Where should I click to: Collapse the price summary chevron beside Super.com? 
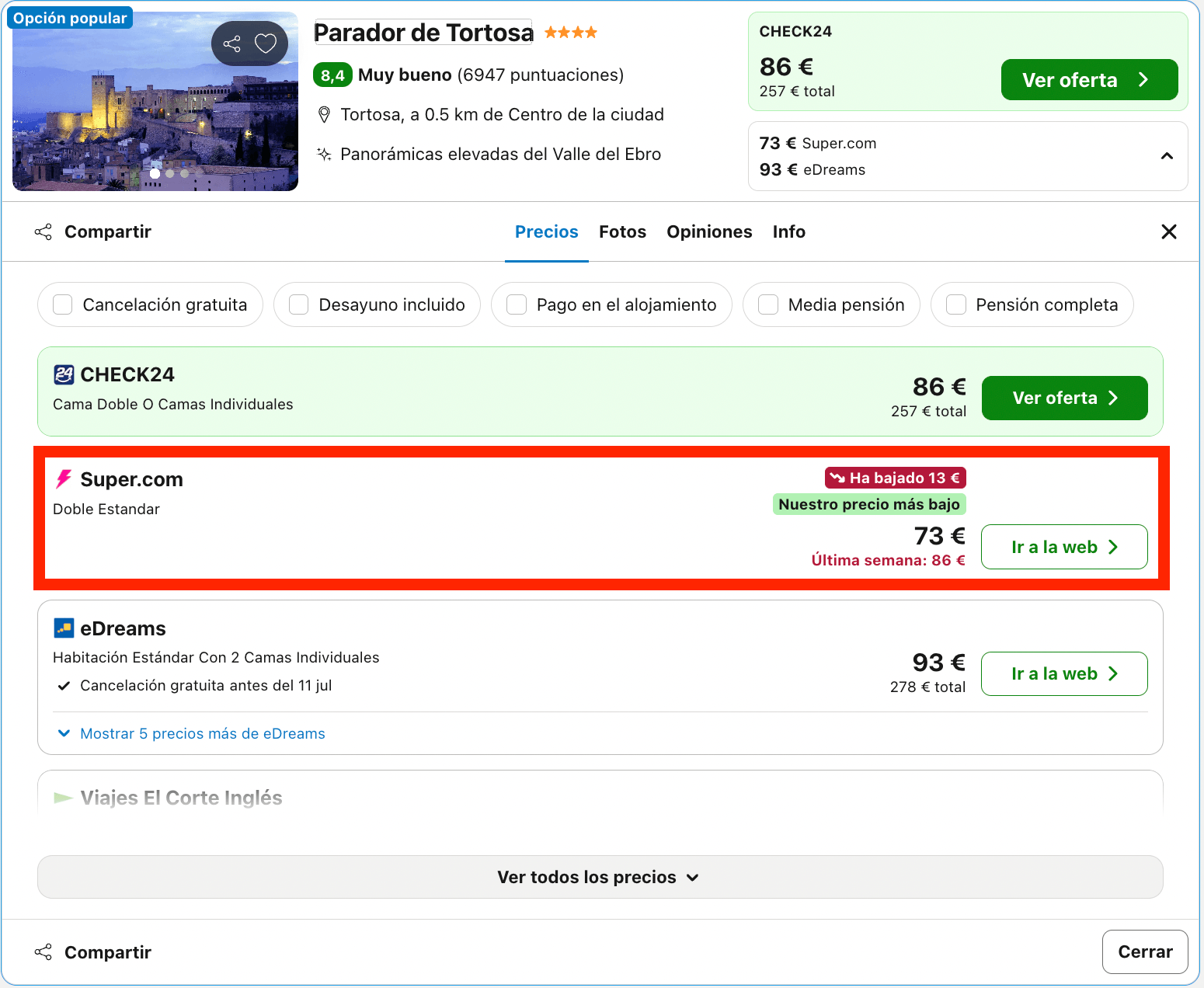[x=1167, y=156]
